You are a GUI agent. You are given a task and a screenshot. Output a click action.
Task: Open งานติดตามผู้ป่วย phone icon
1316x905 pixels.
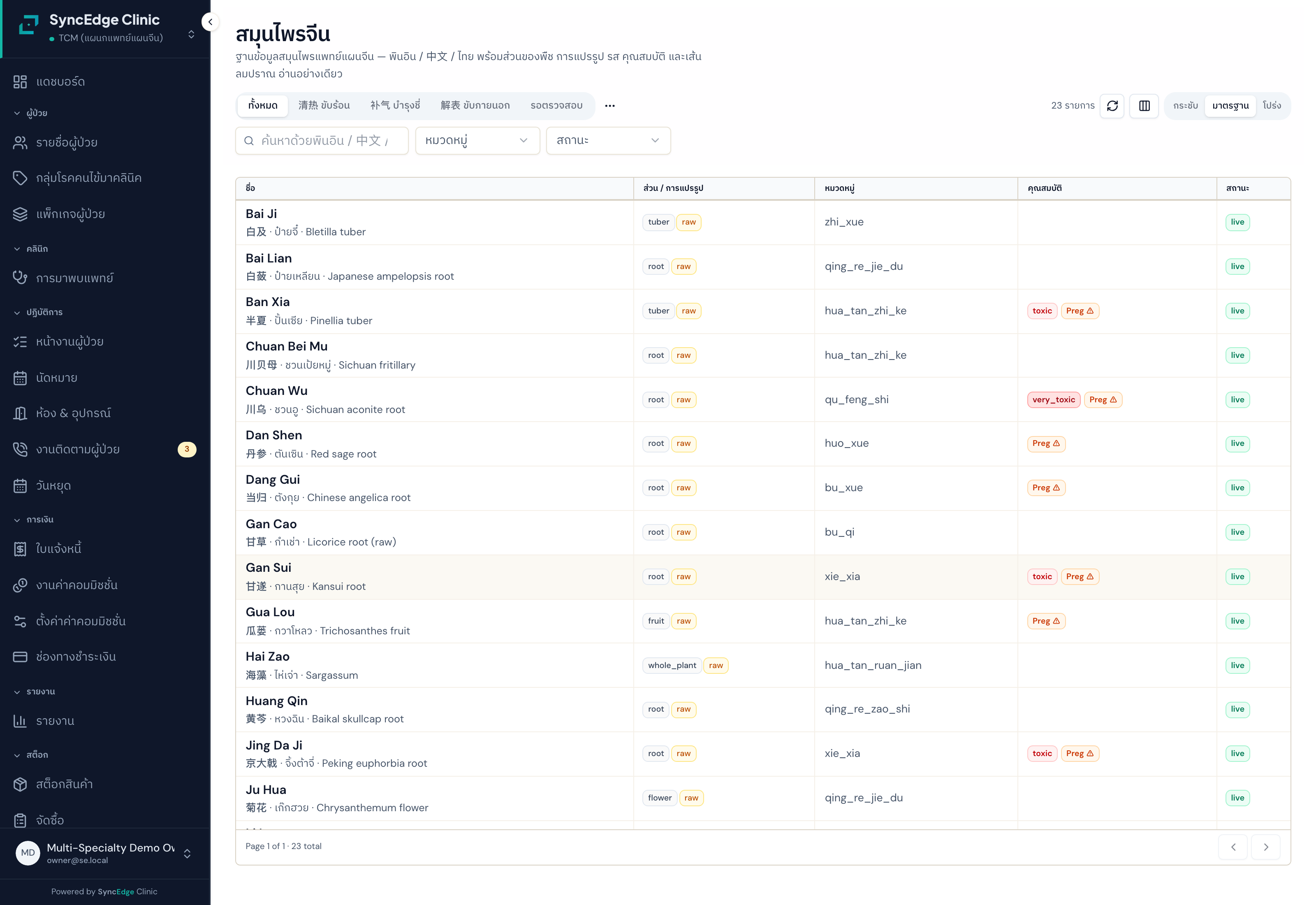click(x=21, y=450)
